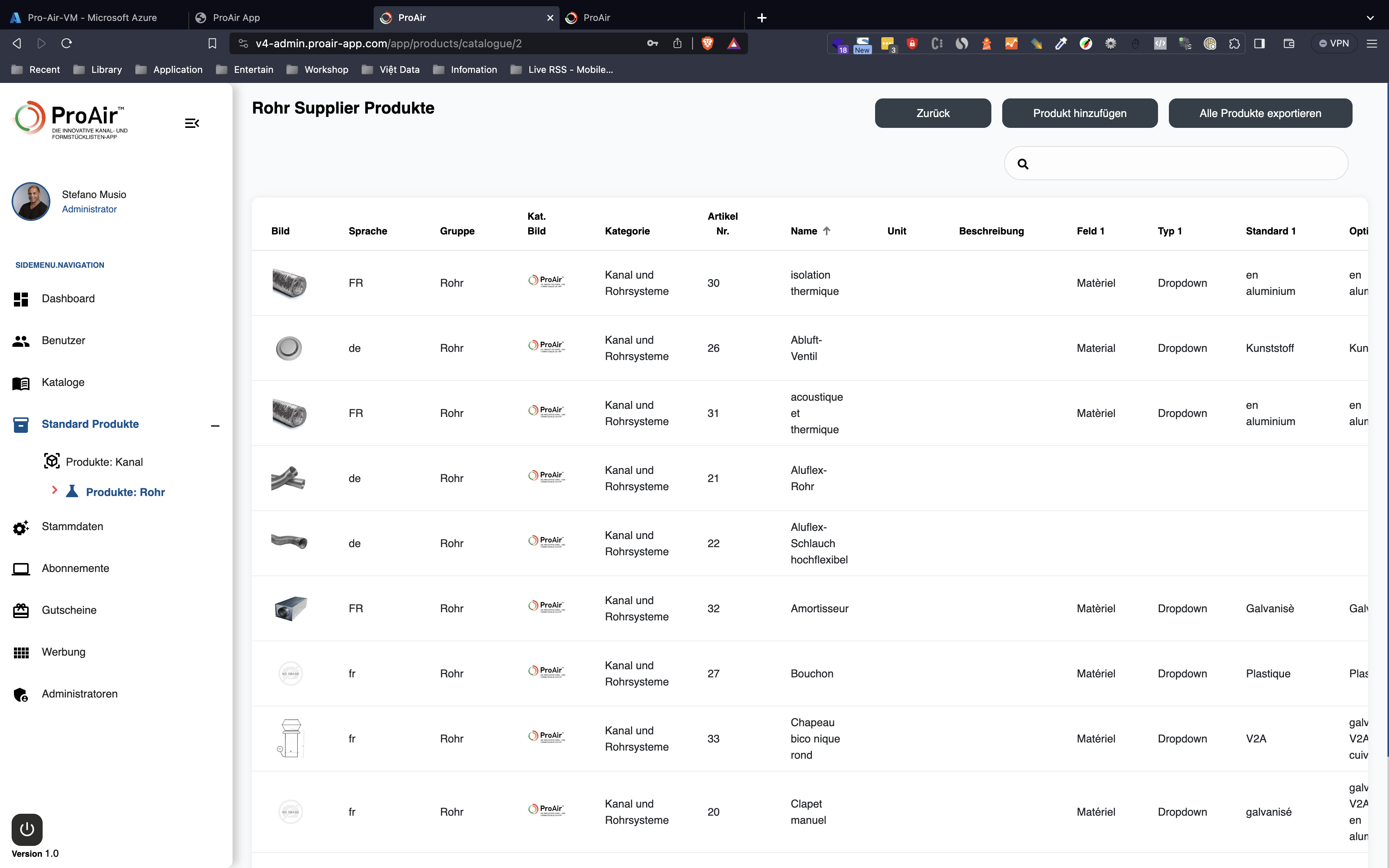
Task: Click Alle Produkte exportieren button
Action: 1260,113
